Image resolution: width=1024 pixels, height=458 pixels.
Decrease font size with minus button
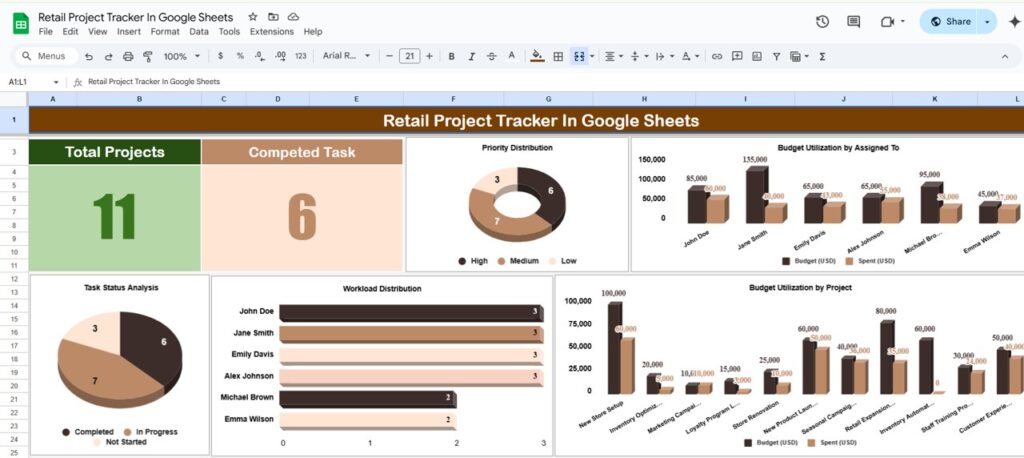tap(389, 56)
